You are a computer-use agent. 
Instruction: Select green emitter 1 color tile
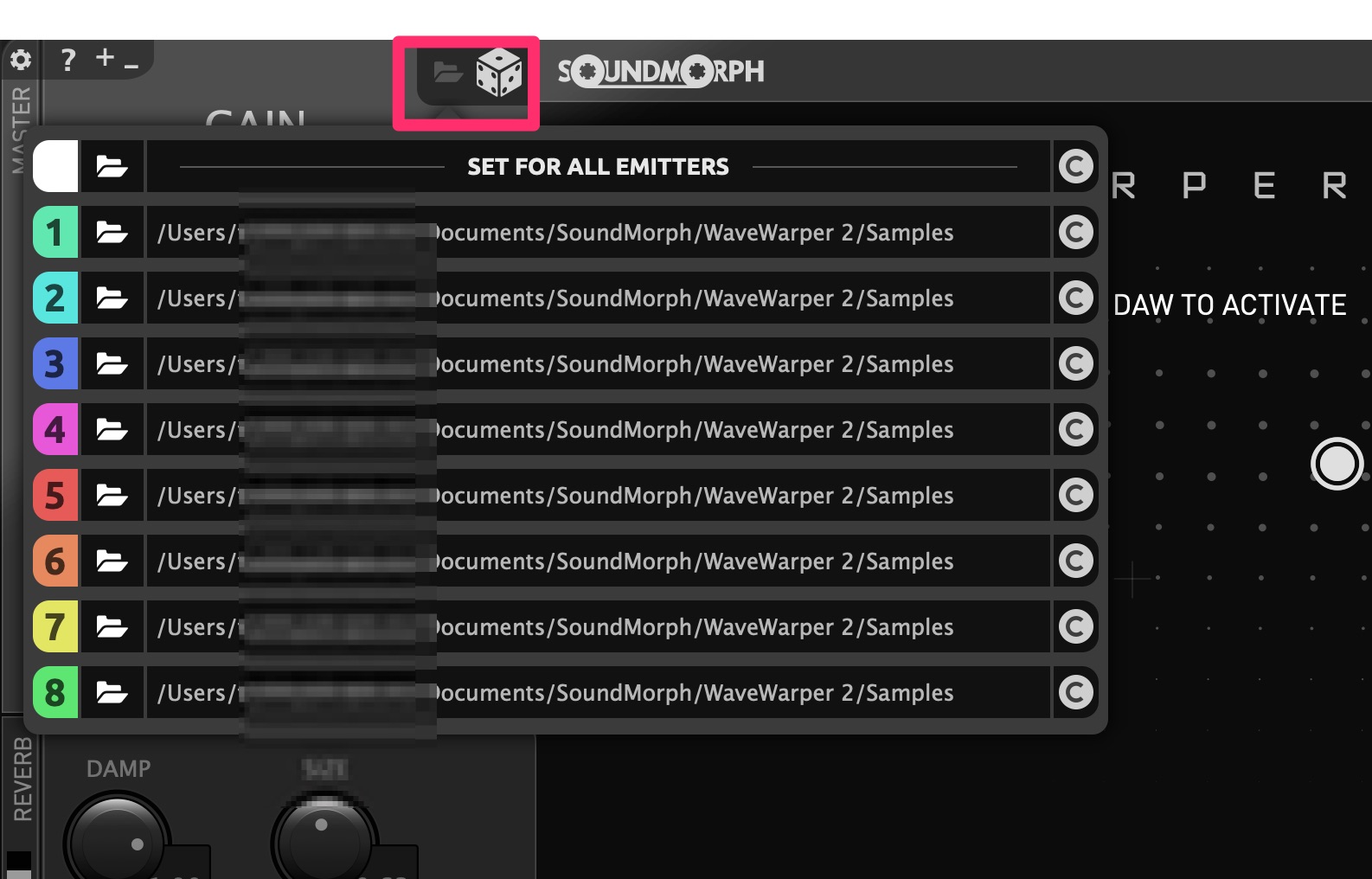coord(55,233)
